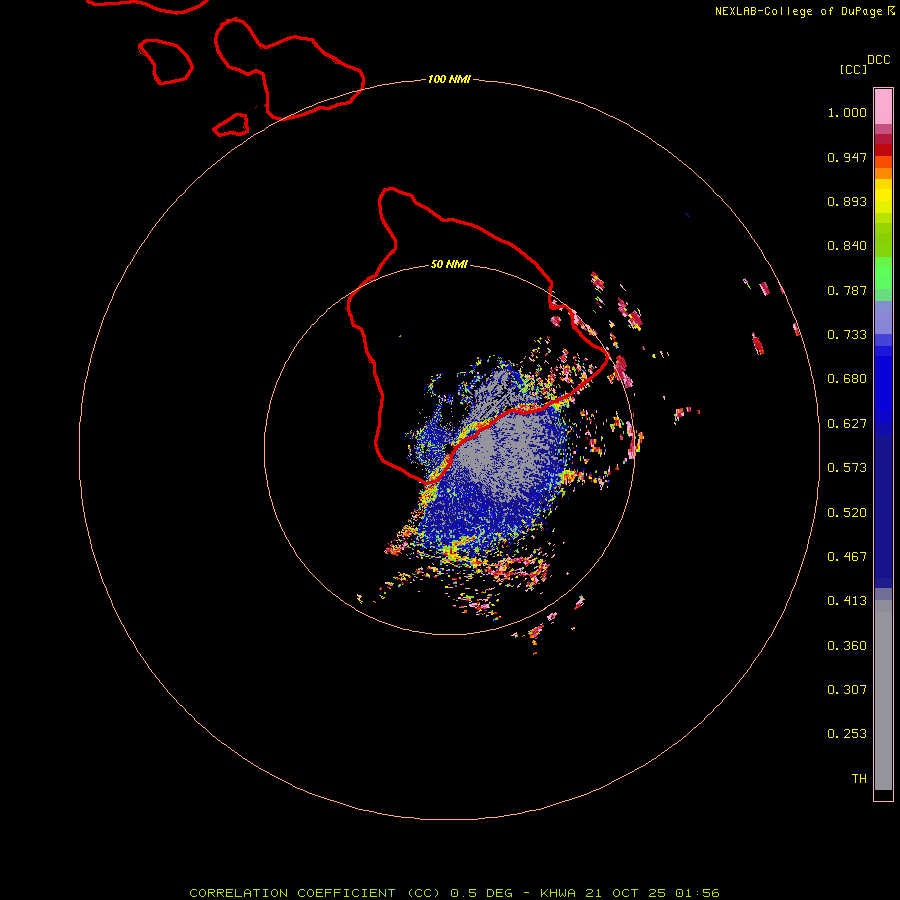The image size is (900, 900).
Task: Click the 0.840 value on the color scale
Action: (x=847, y=246)
